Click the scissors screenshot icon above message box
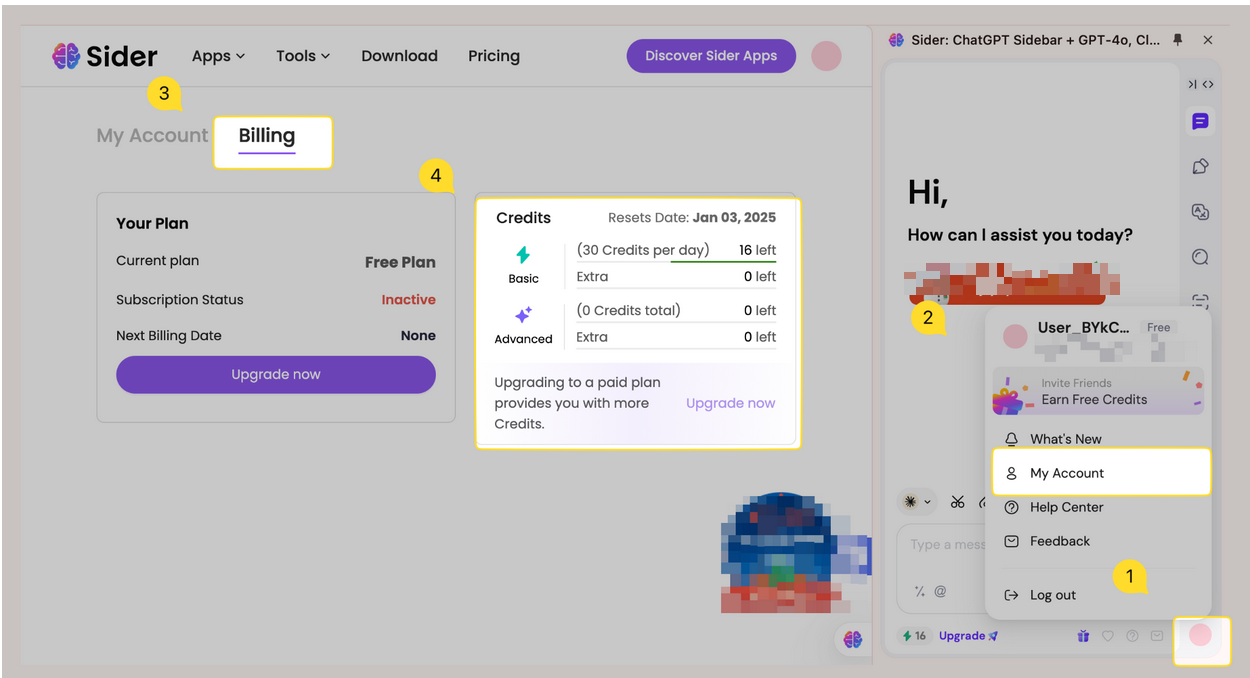1250x678 pixels. point(957,502)
